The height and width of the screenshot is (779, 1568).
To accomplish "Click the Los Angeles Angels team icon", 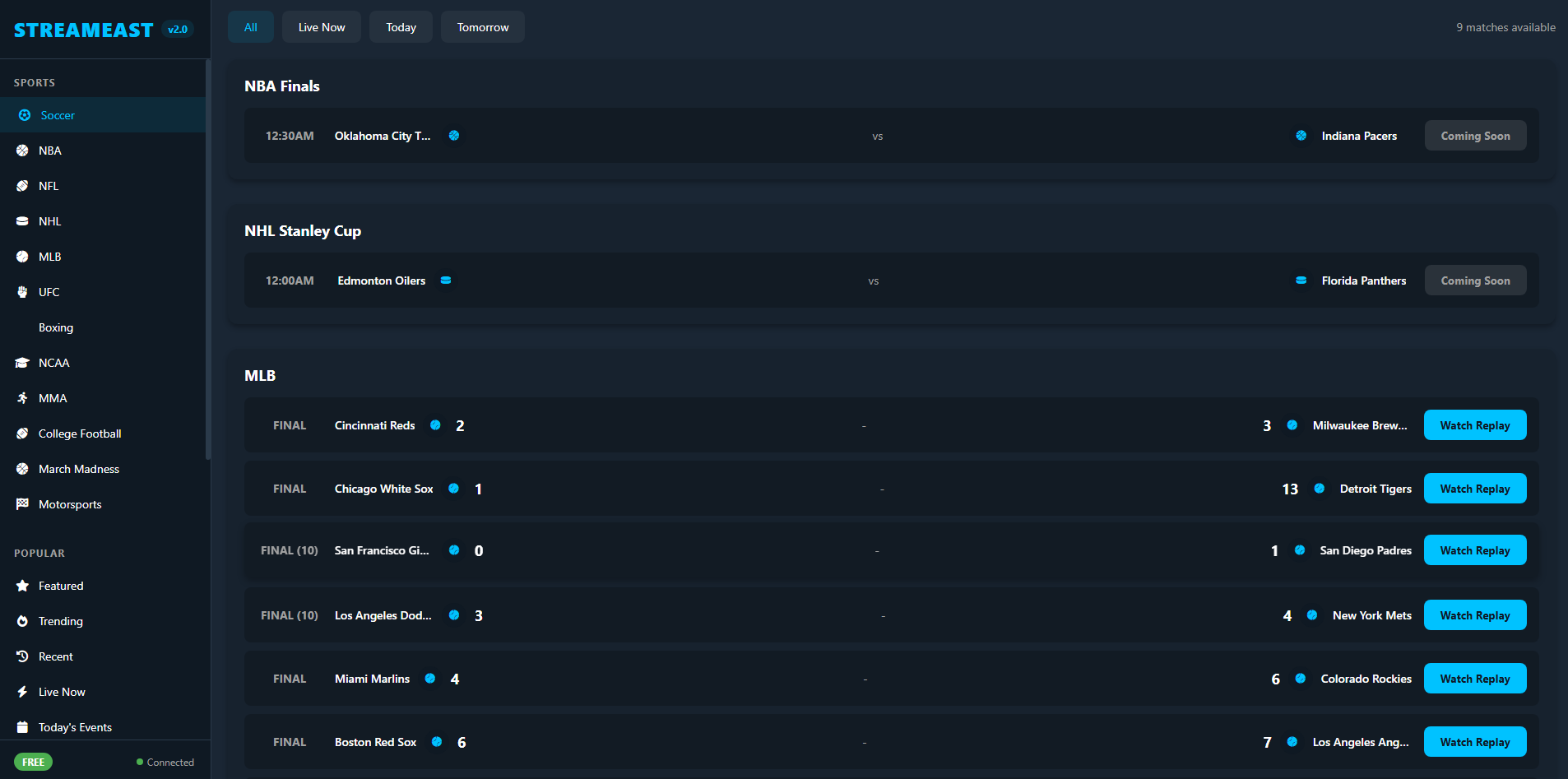I will pos(1292,742).
